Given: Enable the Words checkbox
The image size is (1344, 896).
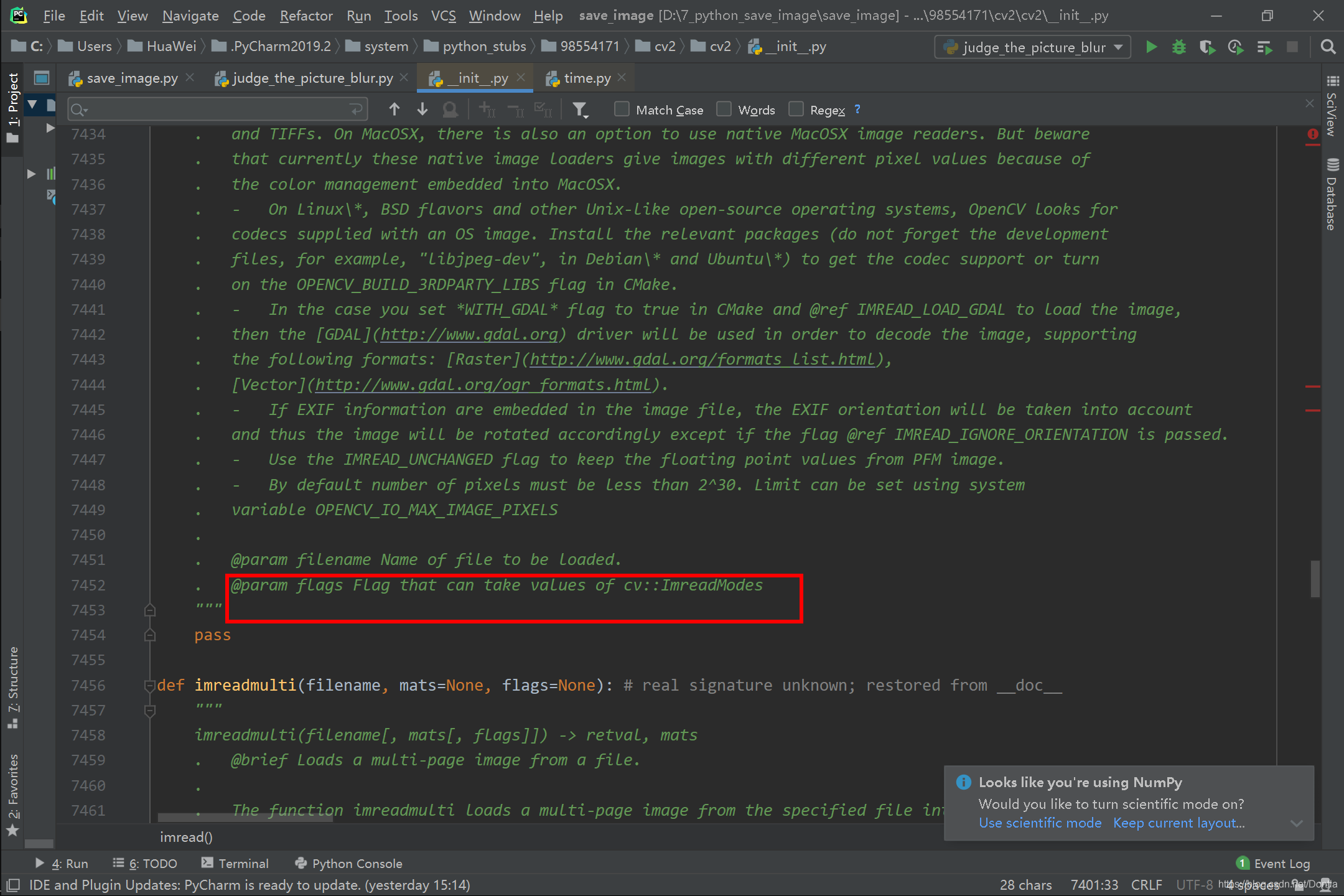Looking at the screenshot, I should (x=724, y=110).
